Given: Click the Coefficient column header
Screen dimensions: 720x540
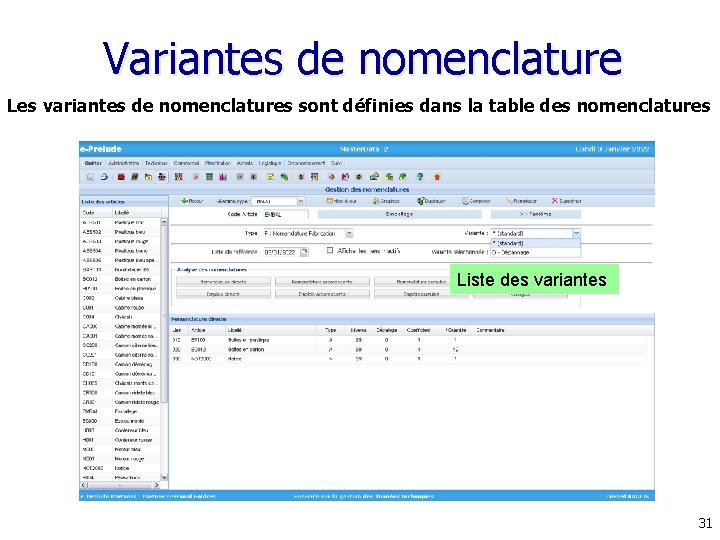Looking at the screenshot, I should pyautogui.click(x=419, y=330).
